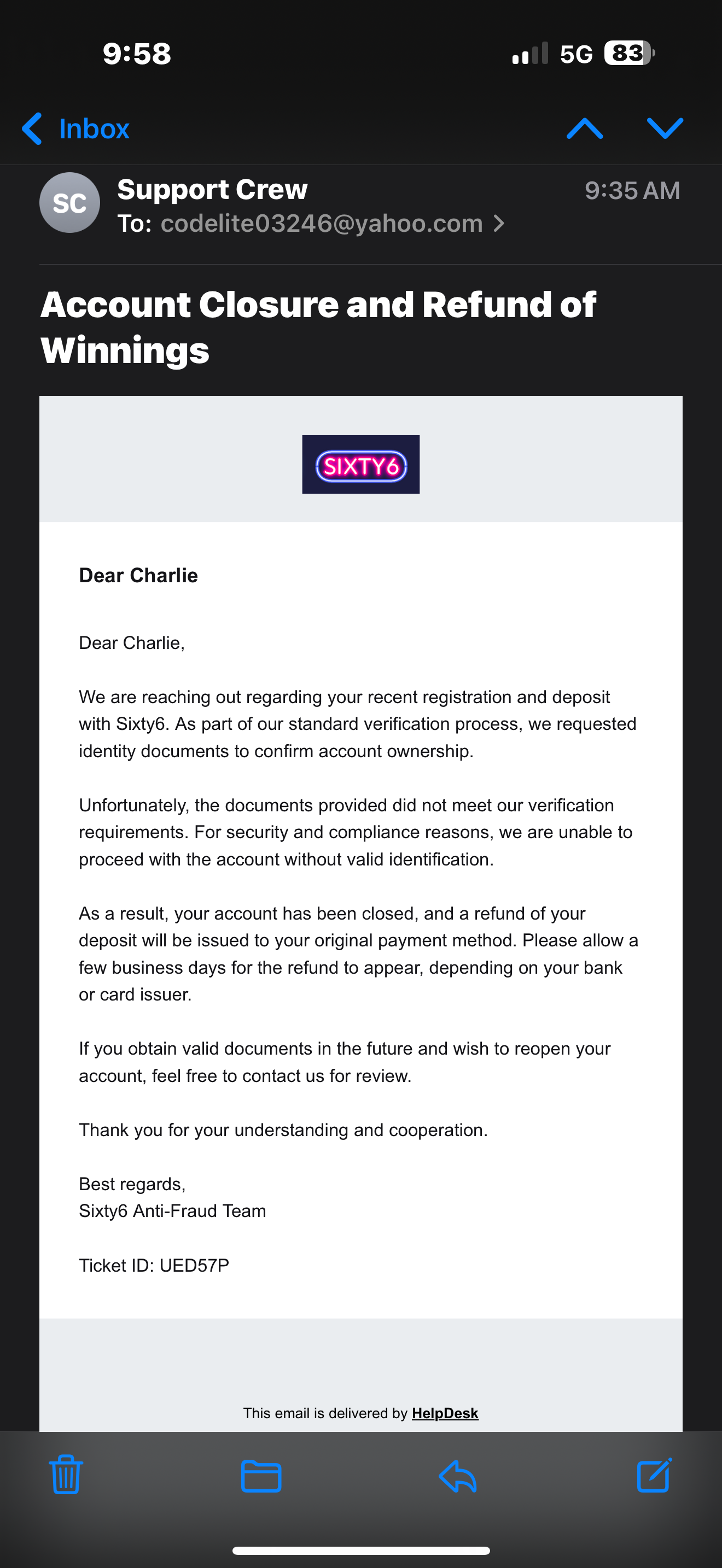
Task: Tap the battery indicator in status bar
Action: tap(628, 54)
